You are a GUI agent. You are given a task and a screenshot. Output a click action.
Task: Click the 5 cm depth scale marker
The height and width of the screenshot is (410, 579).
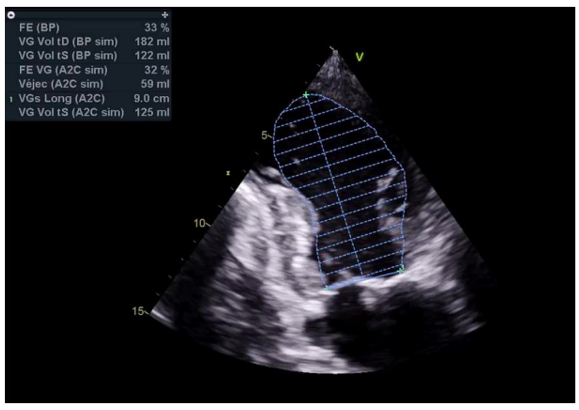coord(266,136)
